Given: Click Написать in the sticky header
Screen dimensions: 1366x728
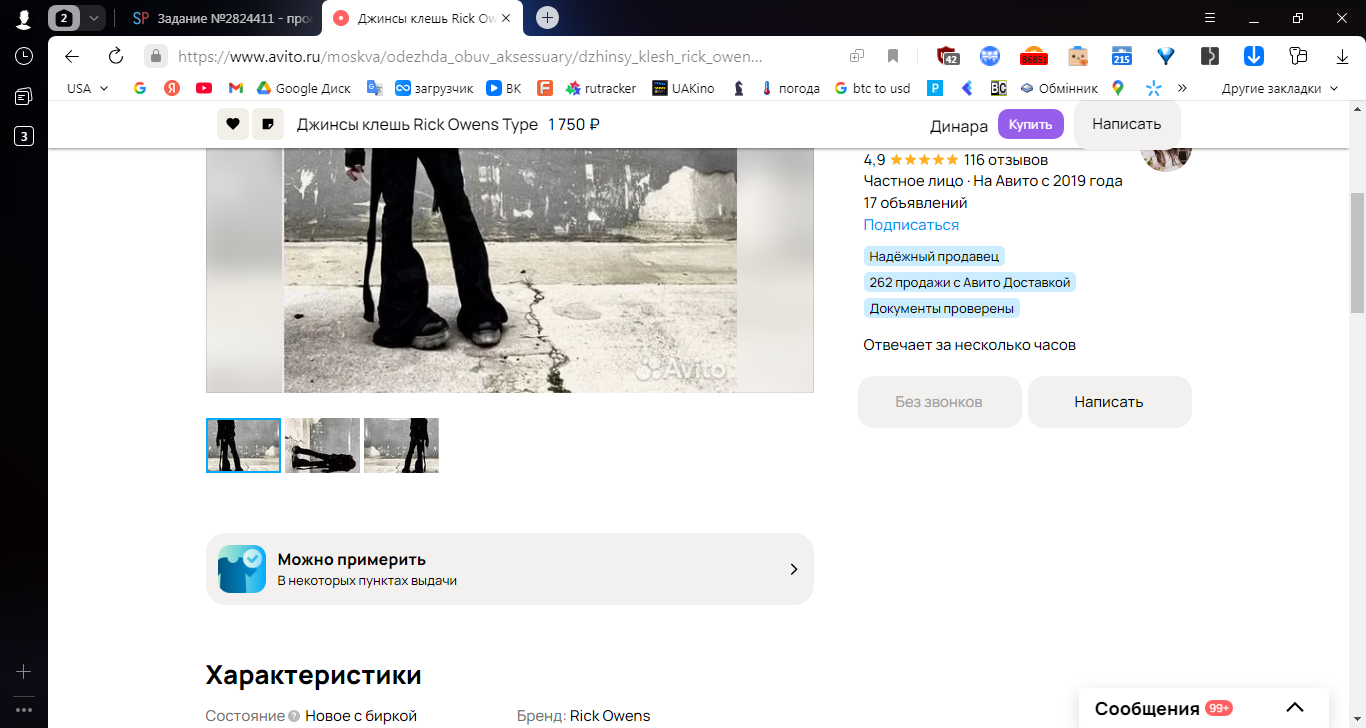Looking at the screenshot, I should 1127,124.
